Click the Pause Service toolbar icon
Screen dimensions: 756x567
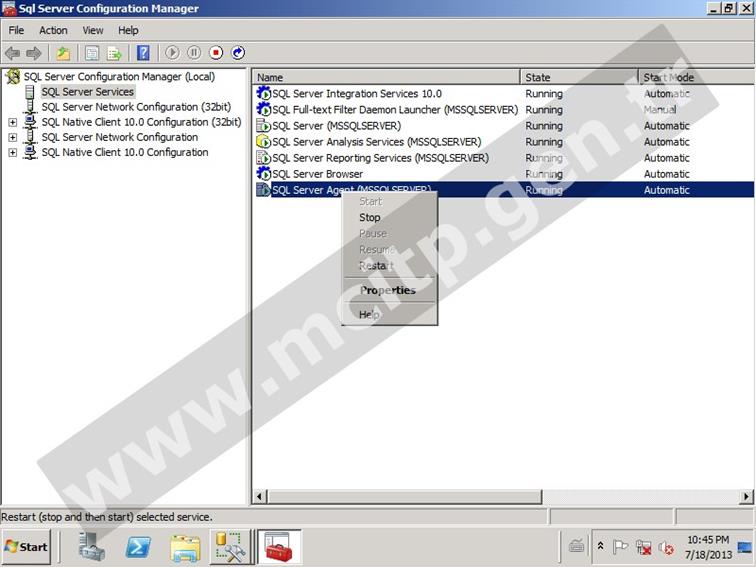point(194,53)
